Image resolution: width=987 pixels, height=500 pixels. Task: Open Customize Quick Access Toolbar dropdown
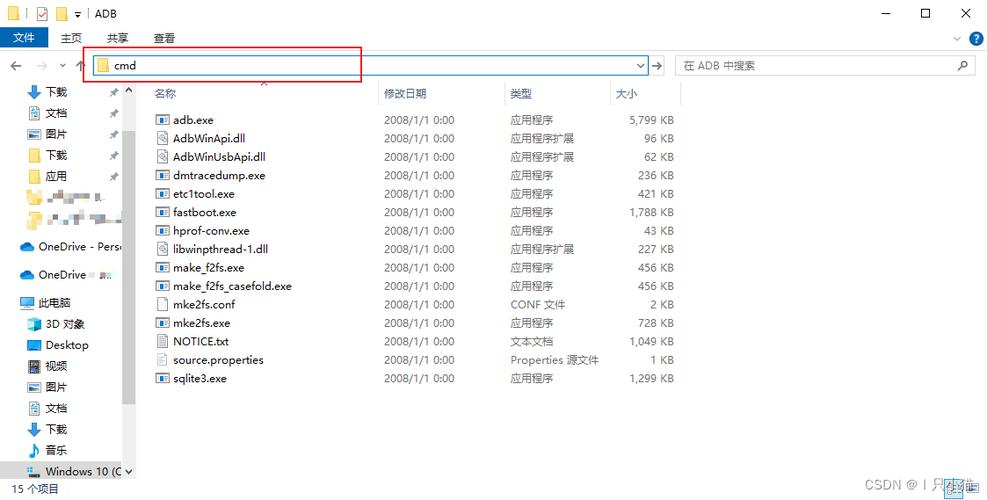click(77, 14)
